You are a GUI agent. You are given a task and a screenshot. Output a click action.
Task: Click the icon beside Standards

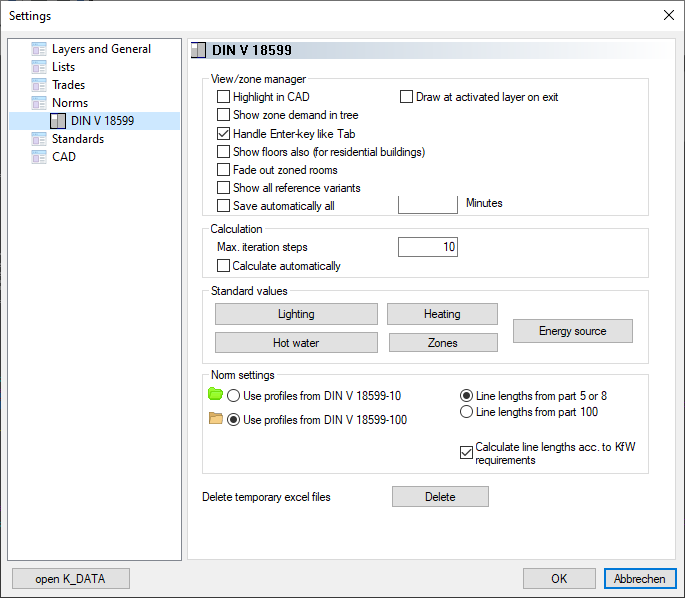pyautogui.click(x=39, y=139)
